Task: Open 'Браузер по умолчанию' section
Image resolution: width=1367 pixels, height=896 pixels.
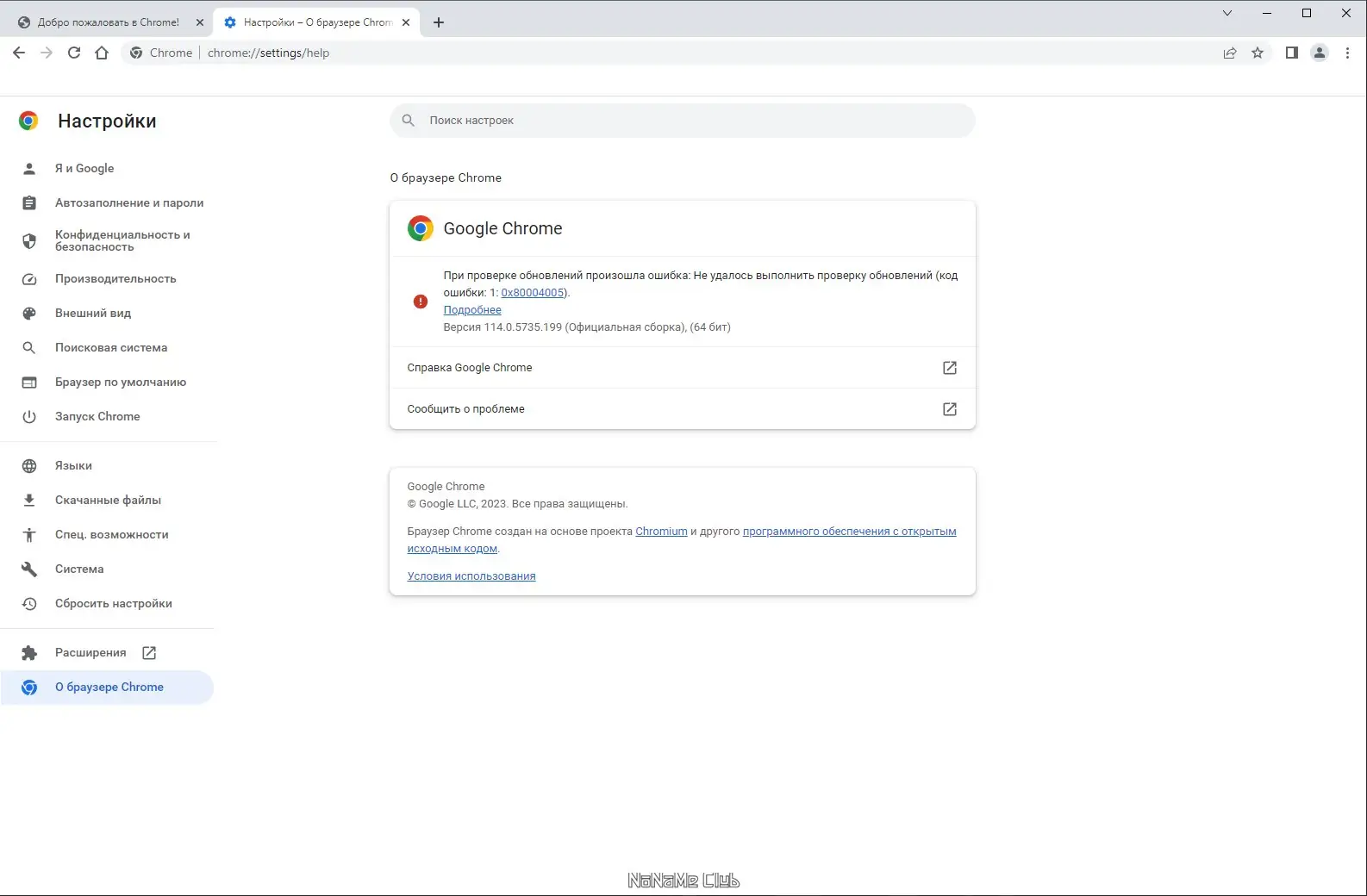Action: tap(108, 382)
